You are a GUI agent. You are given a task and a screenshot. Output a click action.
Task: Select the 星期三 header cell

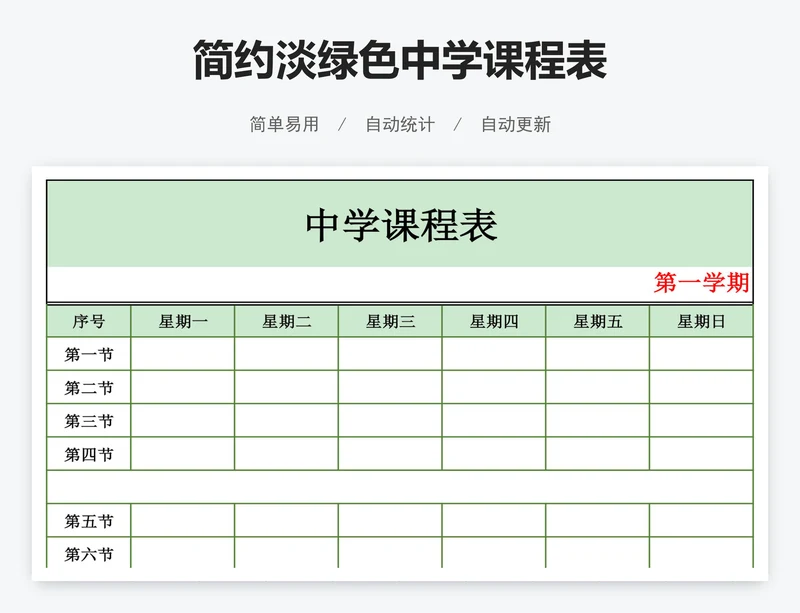click(390, 322)
